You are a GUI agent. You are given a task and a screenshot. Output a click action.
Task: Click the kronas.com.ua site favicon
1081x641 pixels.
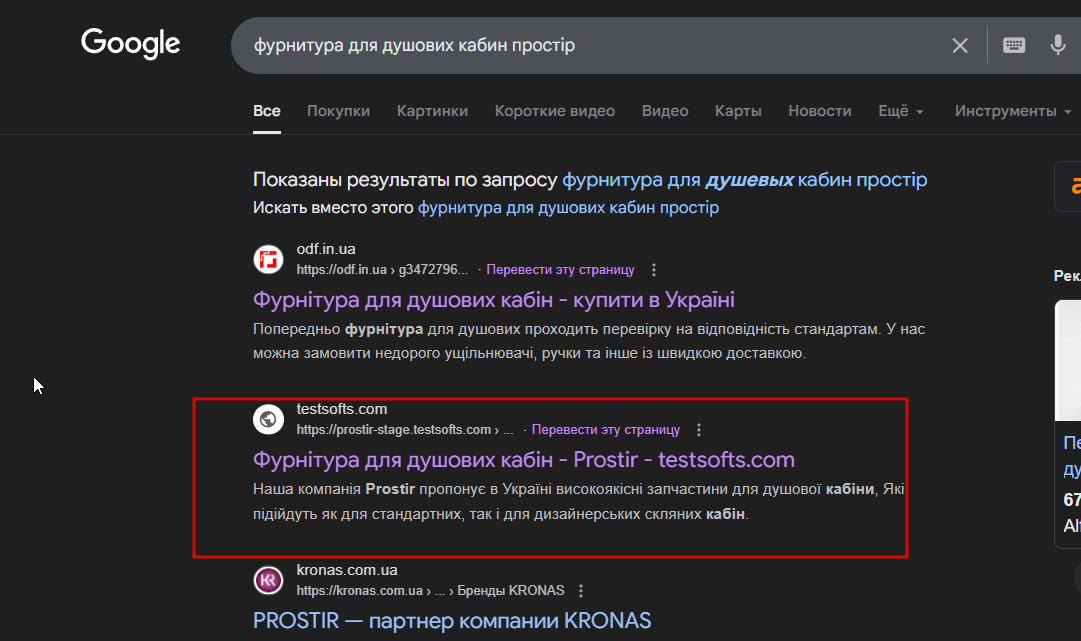pyautogui.click(x=268, y=579)
